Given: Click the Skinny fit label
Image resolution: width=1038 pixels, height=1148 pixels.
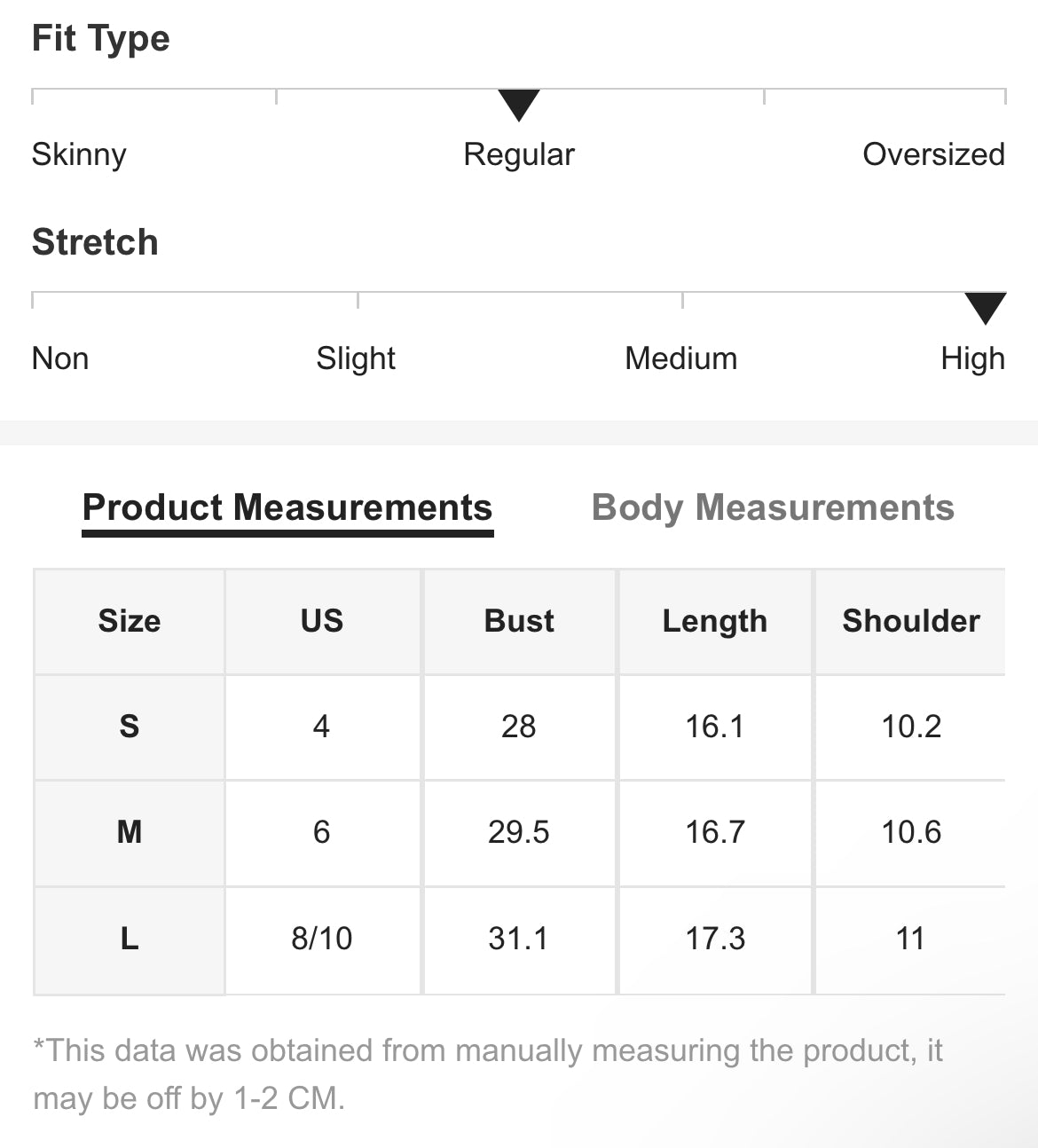Looking at the screenshot, I should click(x=79, y=154).
